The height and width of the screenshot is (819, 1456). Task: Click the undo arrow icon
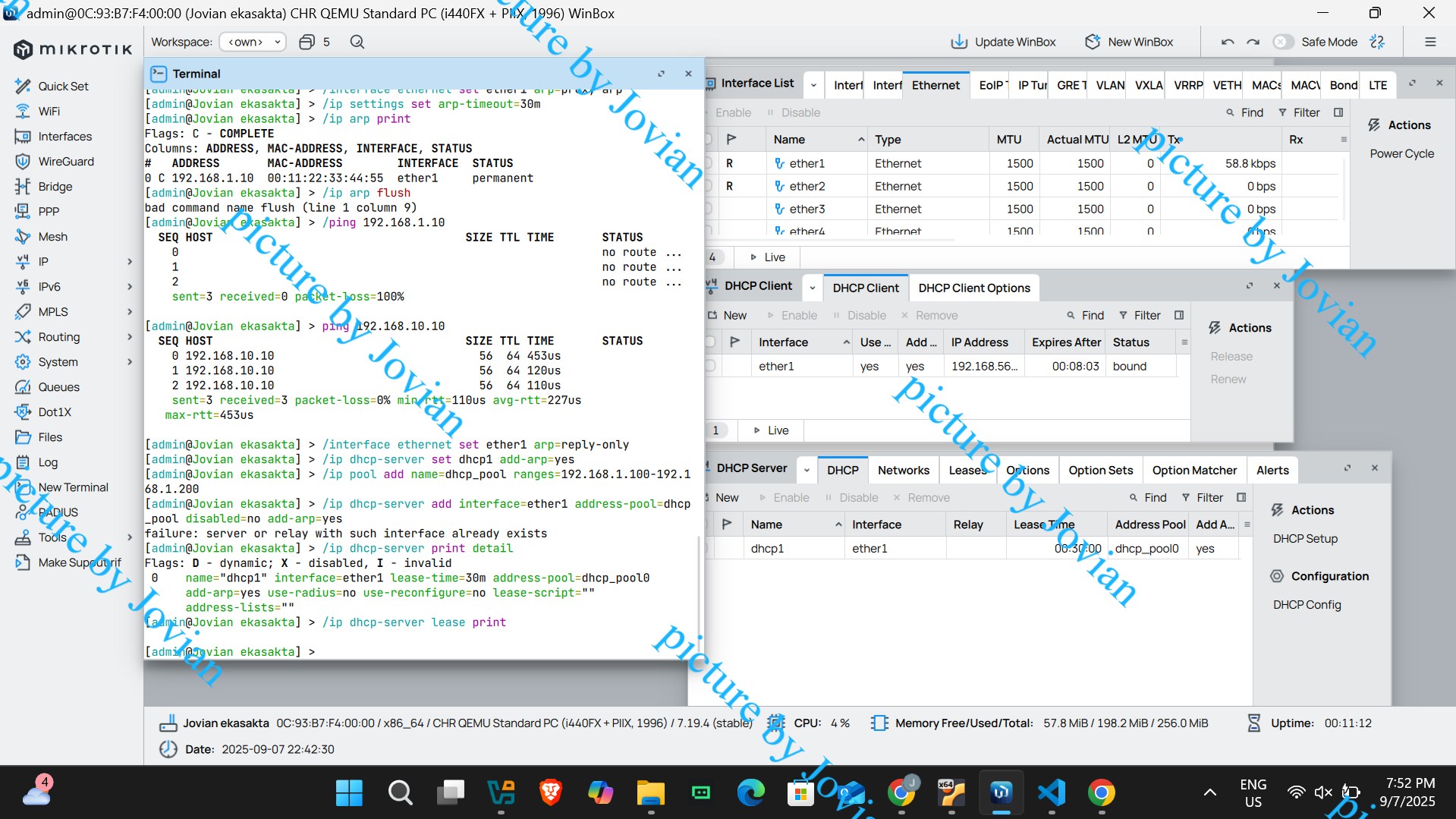[x=1228, y=42]
